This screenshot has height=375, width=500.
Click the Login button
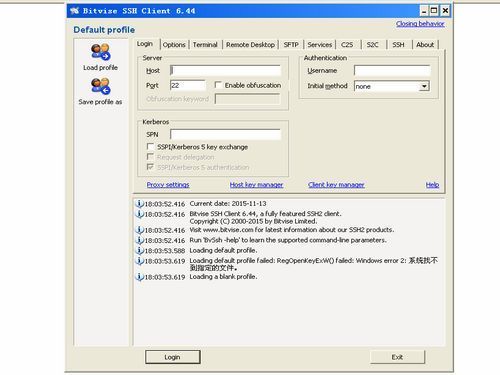pyautogui.click(x=173, y=357)
